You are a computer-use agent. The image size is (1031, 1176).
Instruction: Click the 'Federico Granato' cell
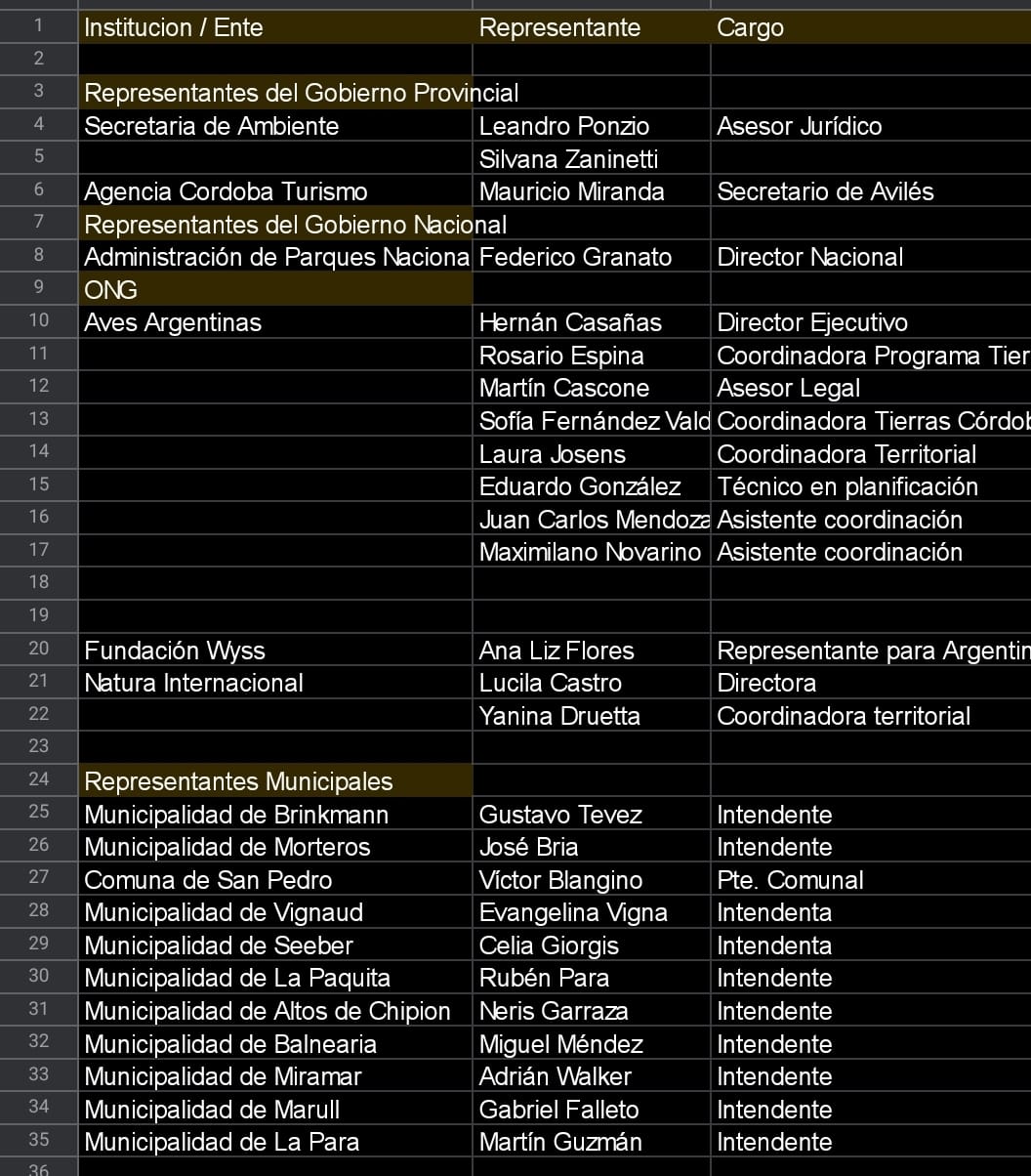click(592, 257)
